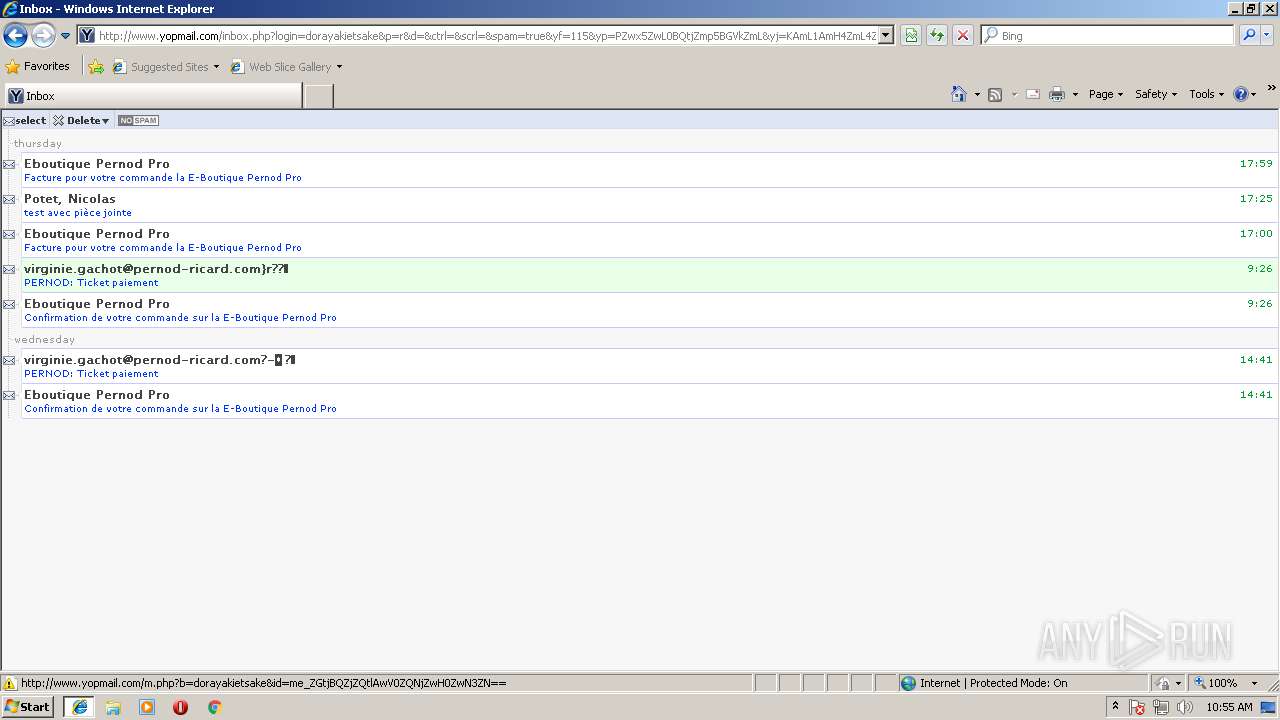Open the Safety menu
1280x720 pixels.
[1156, 94]
